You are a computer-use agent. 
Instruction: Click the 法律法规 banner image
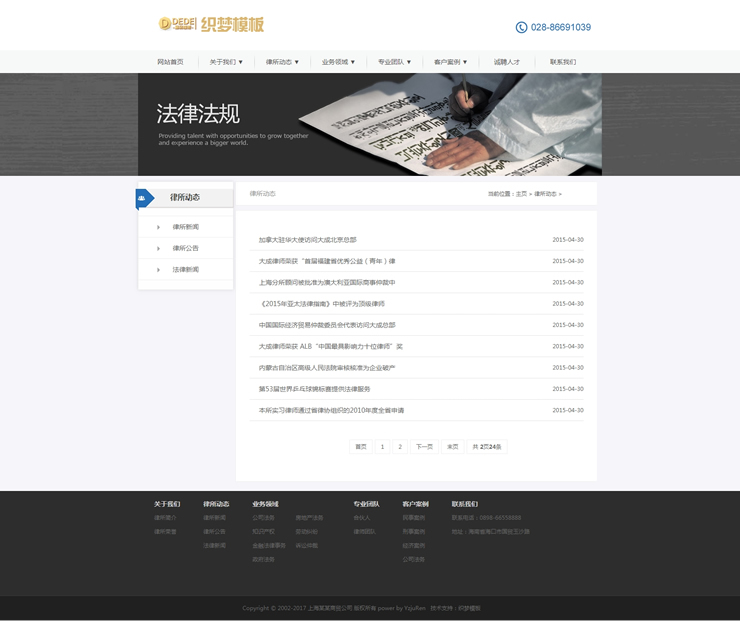[370, 124]
